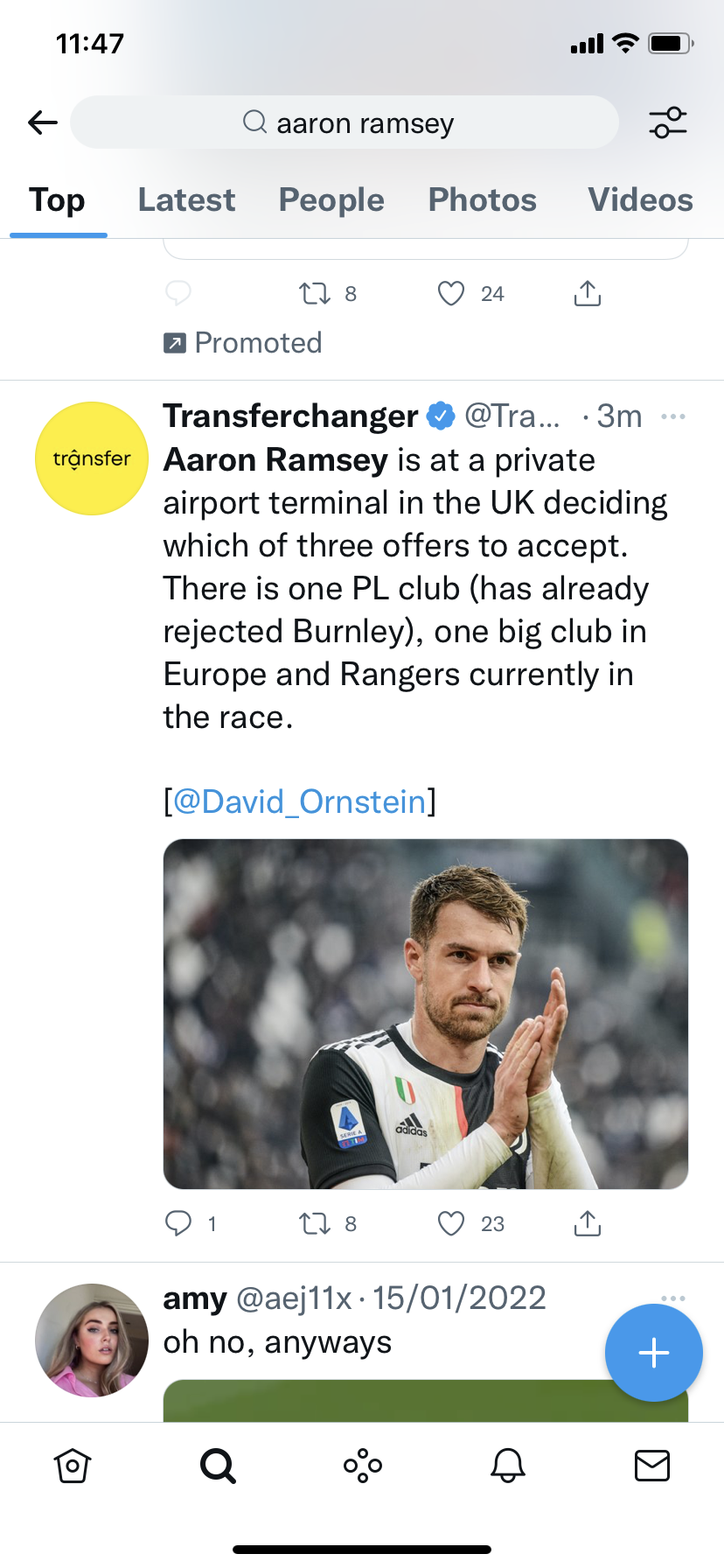Open more options on Transferchanger tweet
Screen dimensions: 724x1568
tap(673, 416)
